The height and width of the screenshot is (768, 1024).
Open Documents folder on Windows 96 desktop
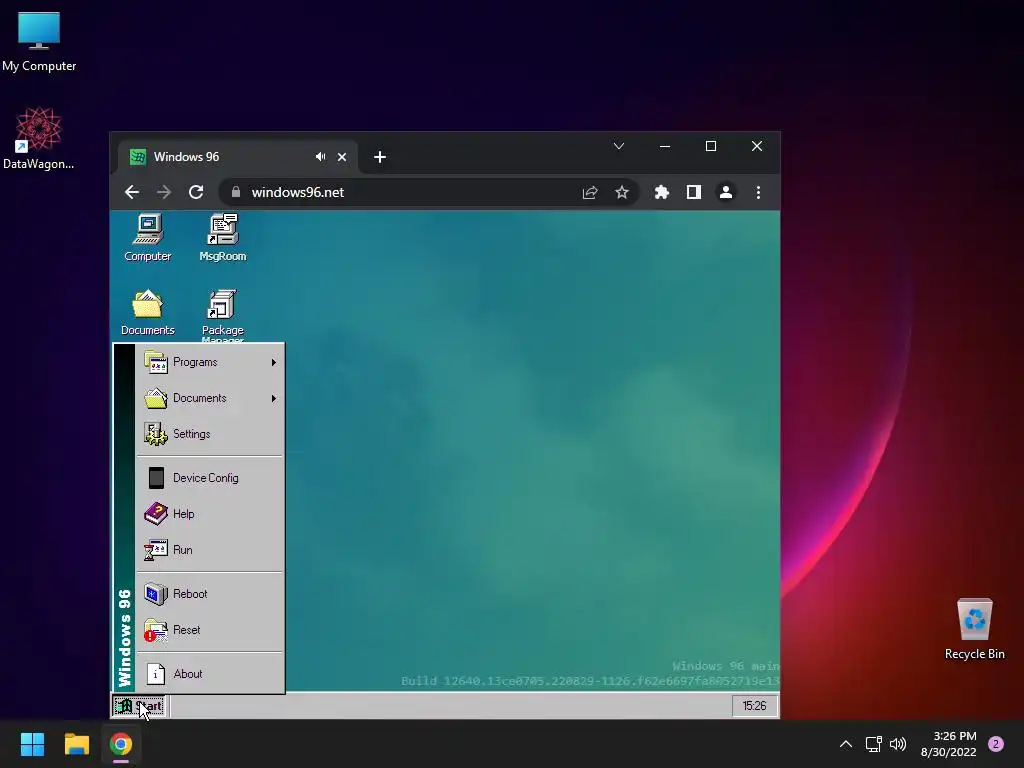(x=148, y=312)
